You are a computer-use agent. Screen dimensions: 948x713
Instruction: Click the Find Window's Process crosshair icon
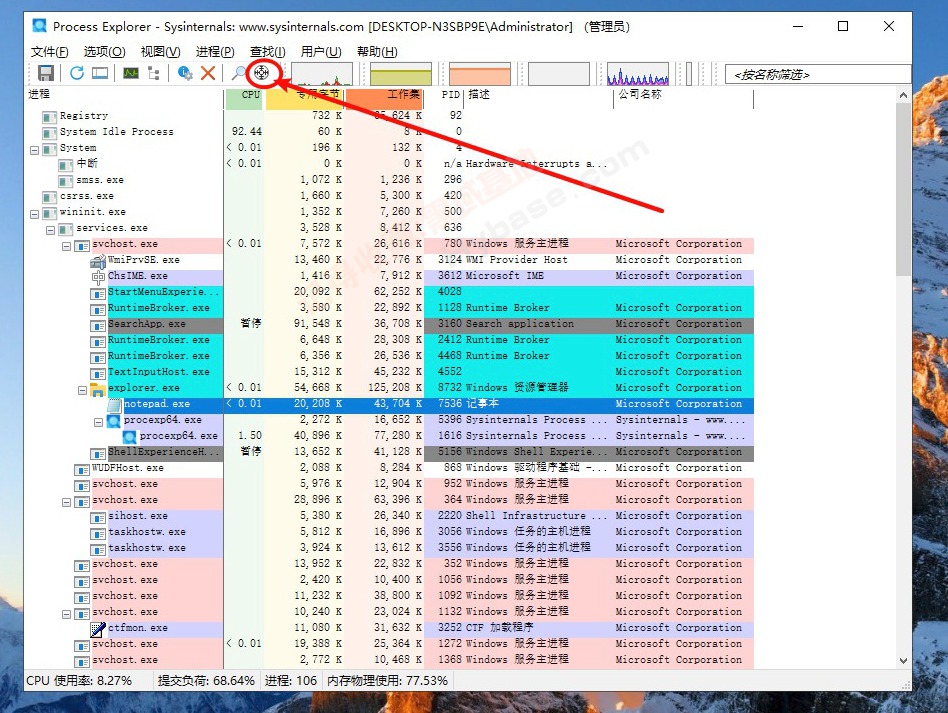[262, 72]
